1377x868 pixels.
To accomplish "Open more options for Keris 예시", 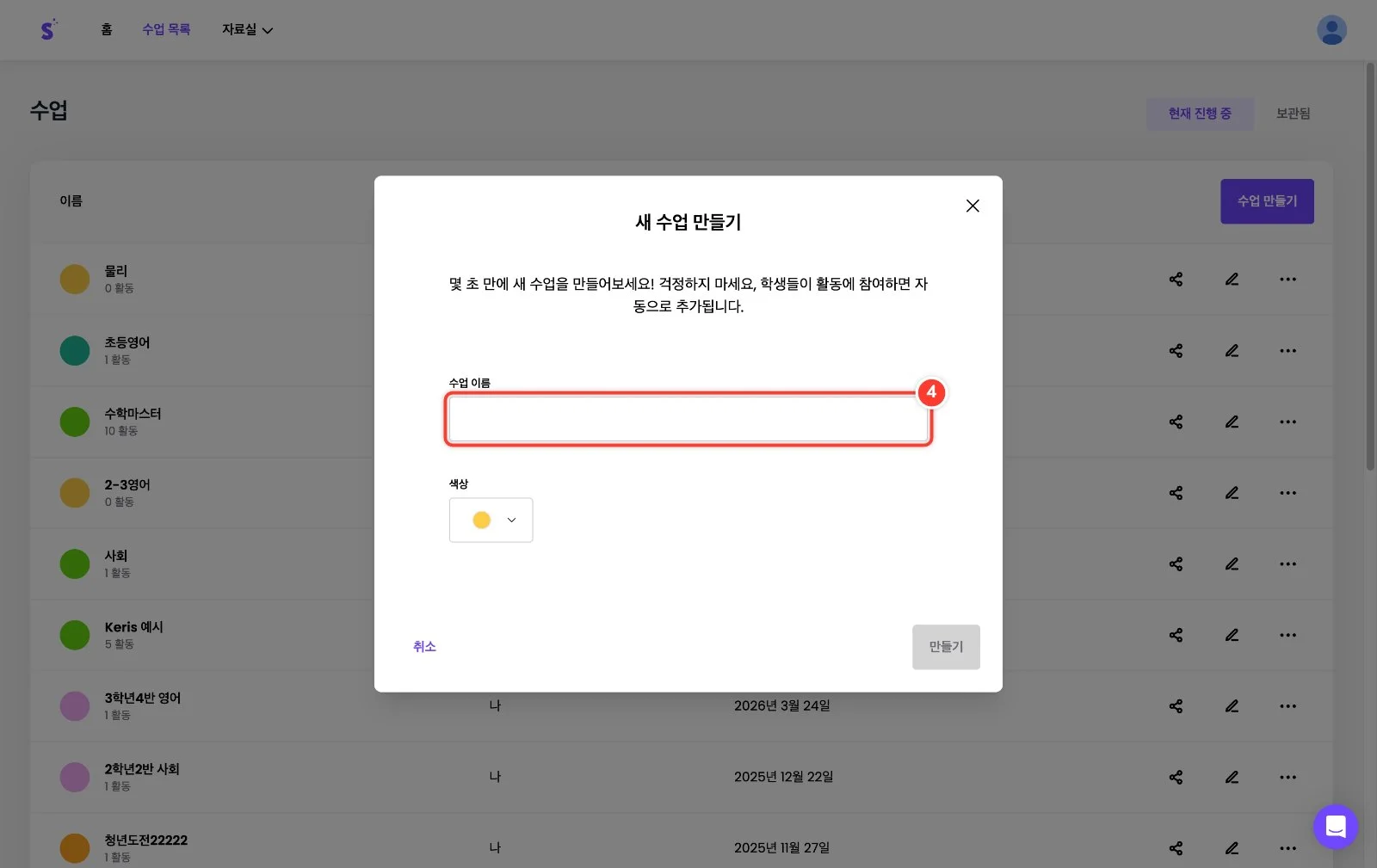I will click(x=1287, y=635).
